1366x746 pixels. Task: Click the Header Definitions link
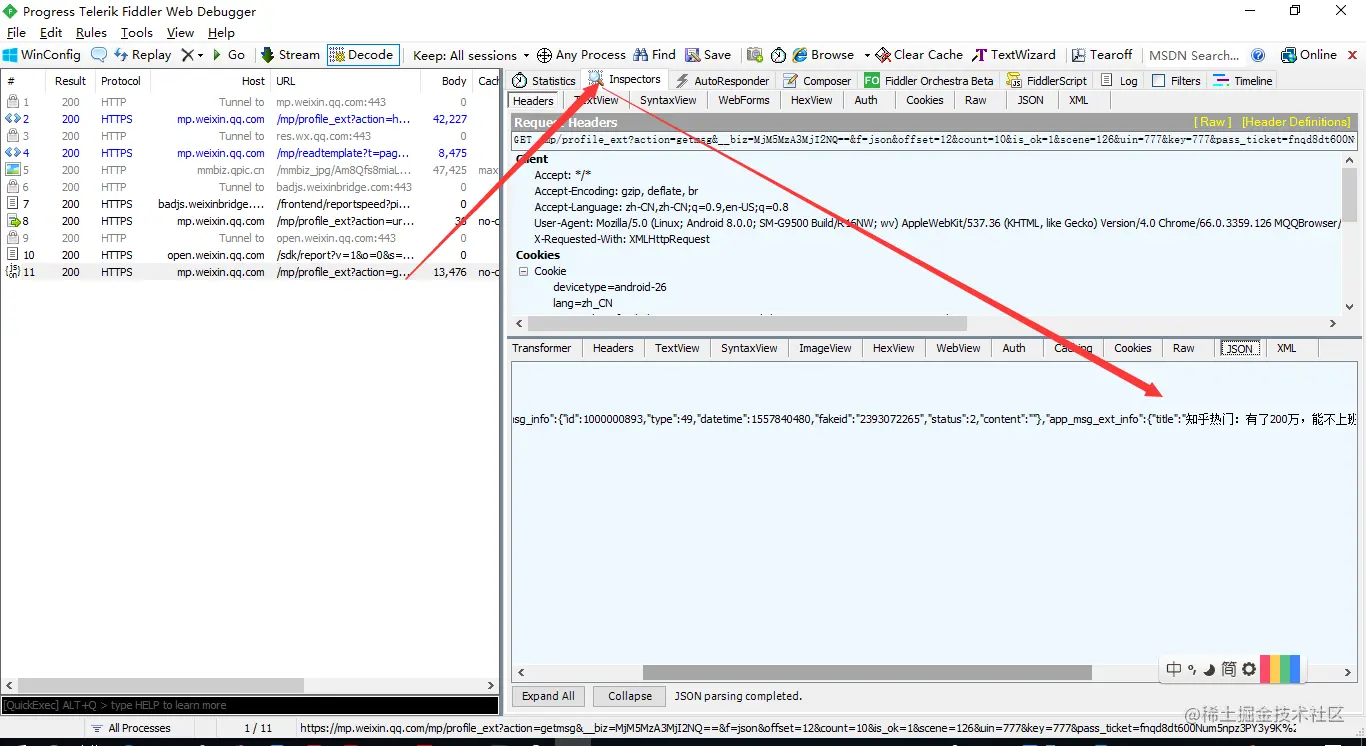(1296, 122)
